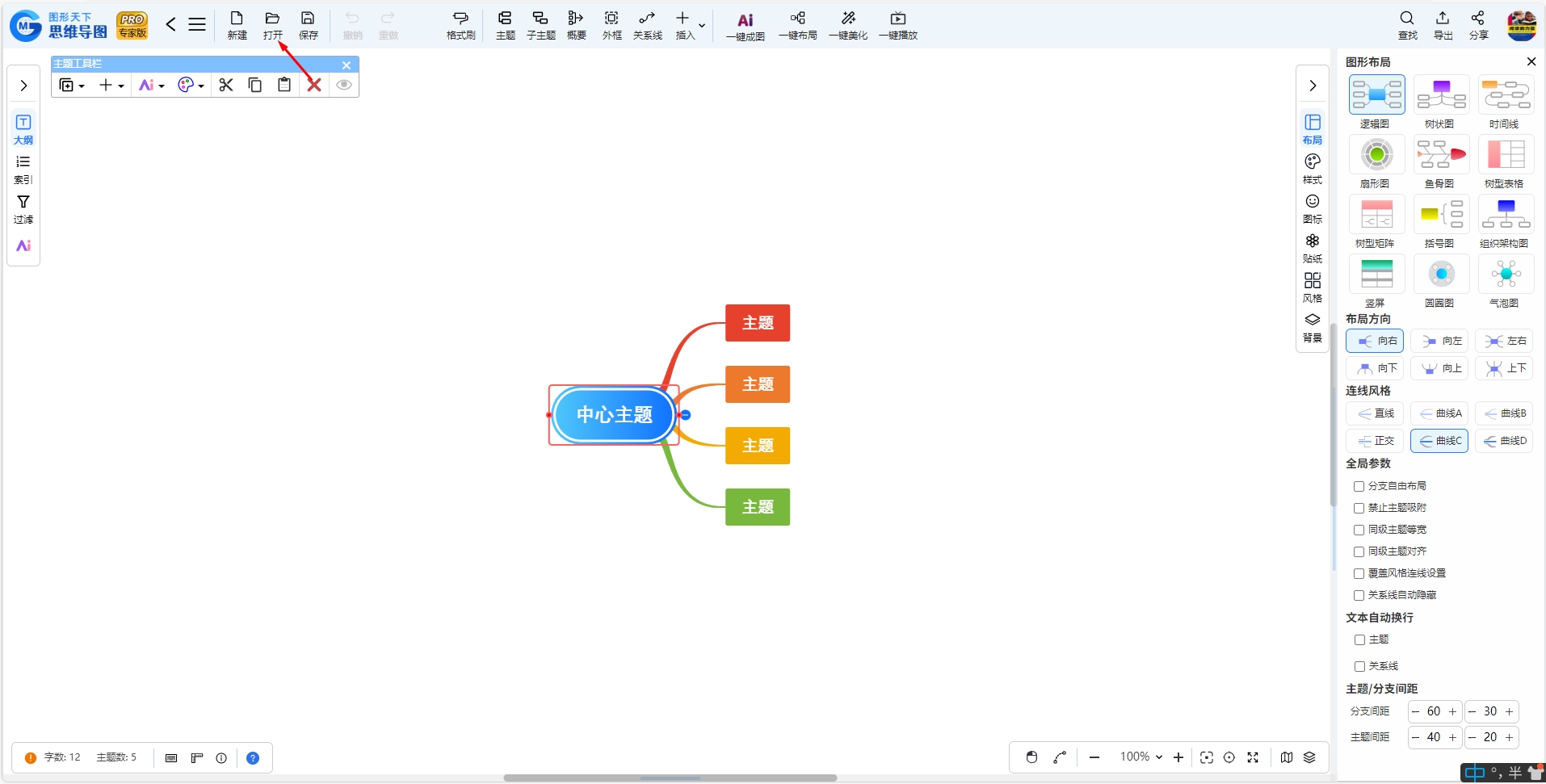Select the 格式刷 format painter tool

[x=460, y=25]
